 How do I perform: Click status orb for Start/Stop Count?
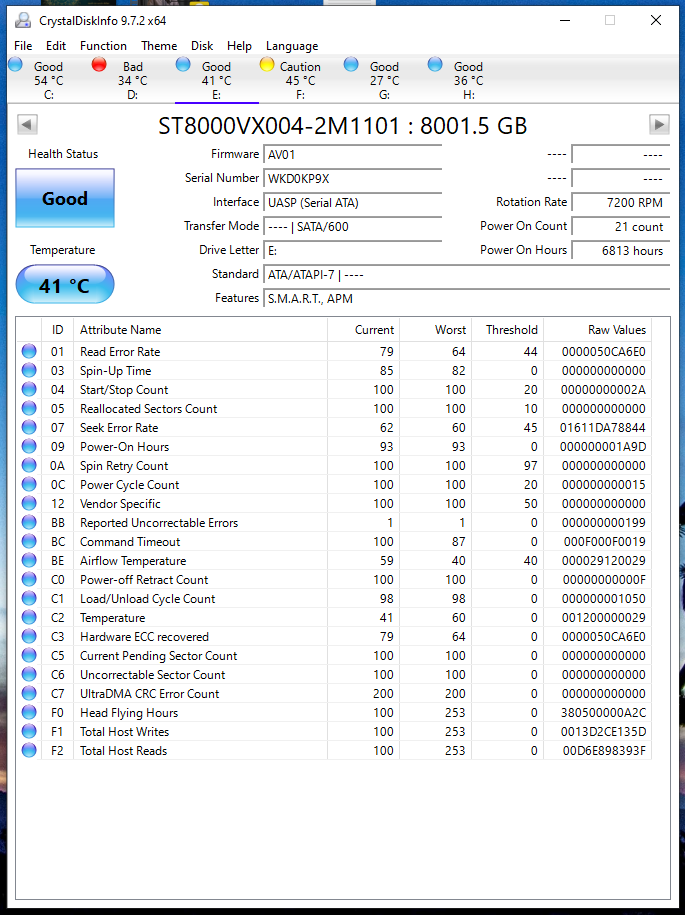coord(29,389)
